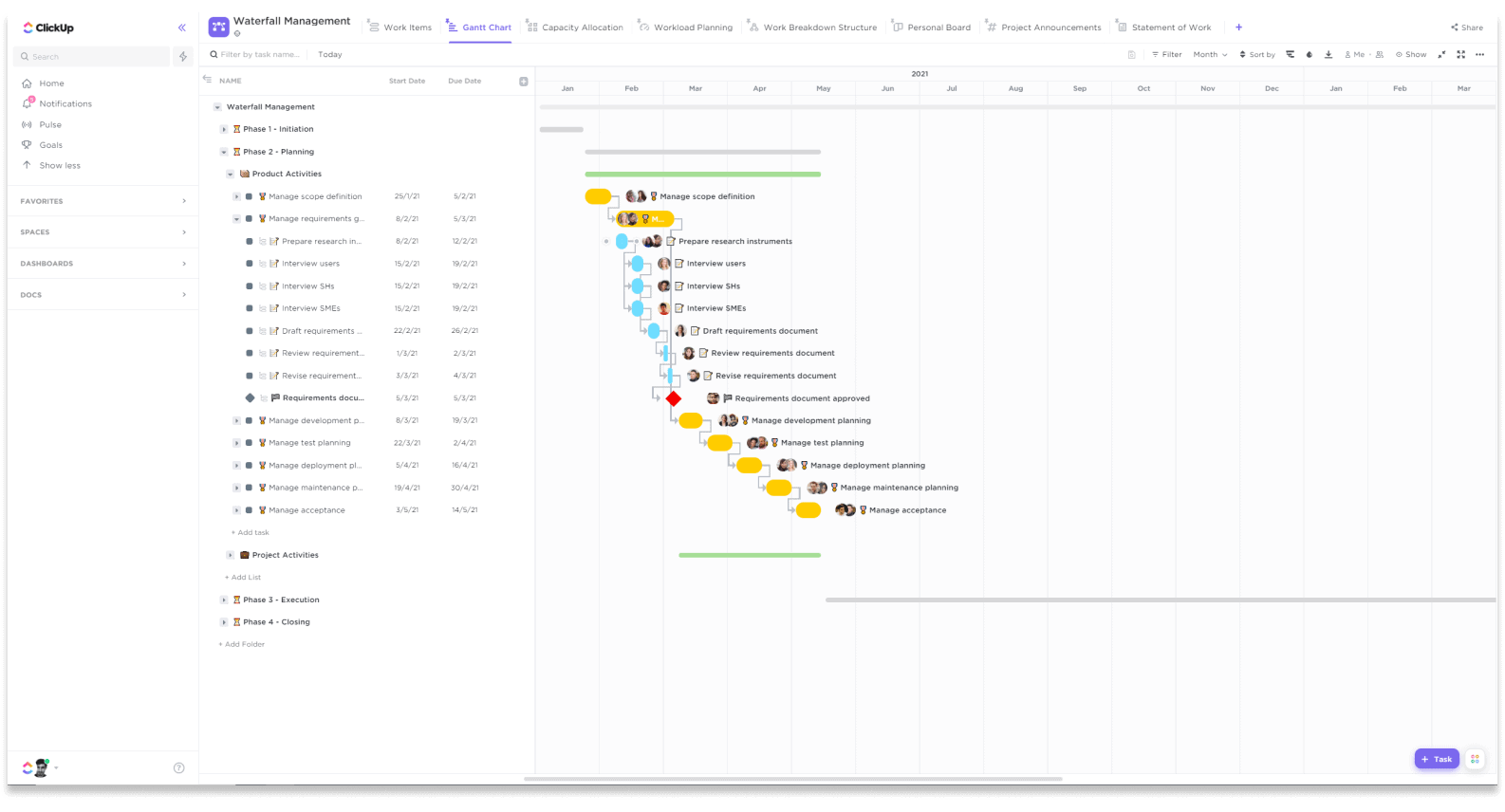Toggle the Me filter
The width and height of the screenshot is (1505, 812).
(x=1355, y=55)
